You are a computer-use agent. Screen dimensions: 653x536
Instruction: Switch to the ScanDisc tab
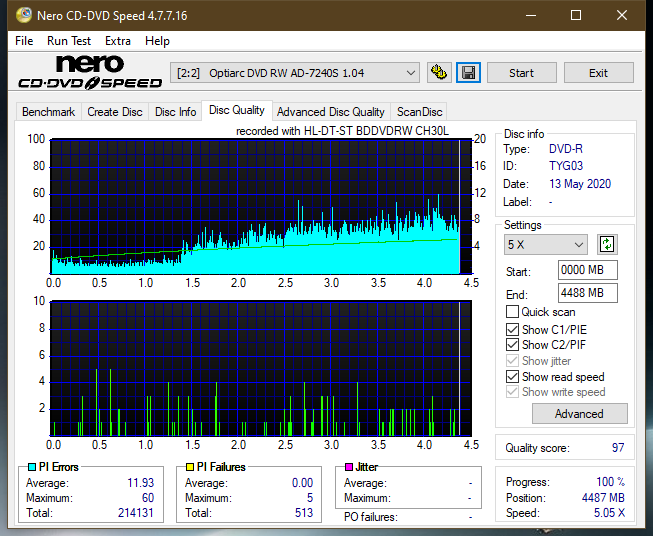point(419,112)
